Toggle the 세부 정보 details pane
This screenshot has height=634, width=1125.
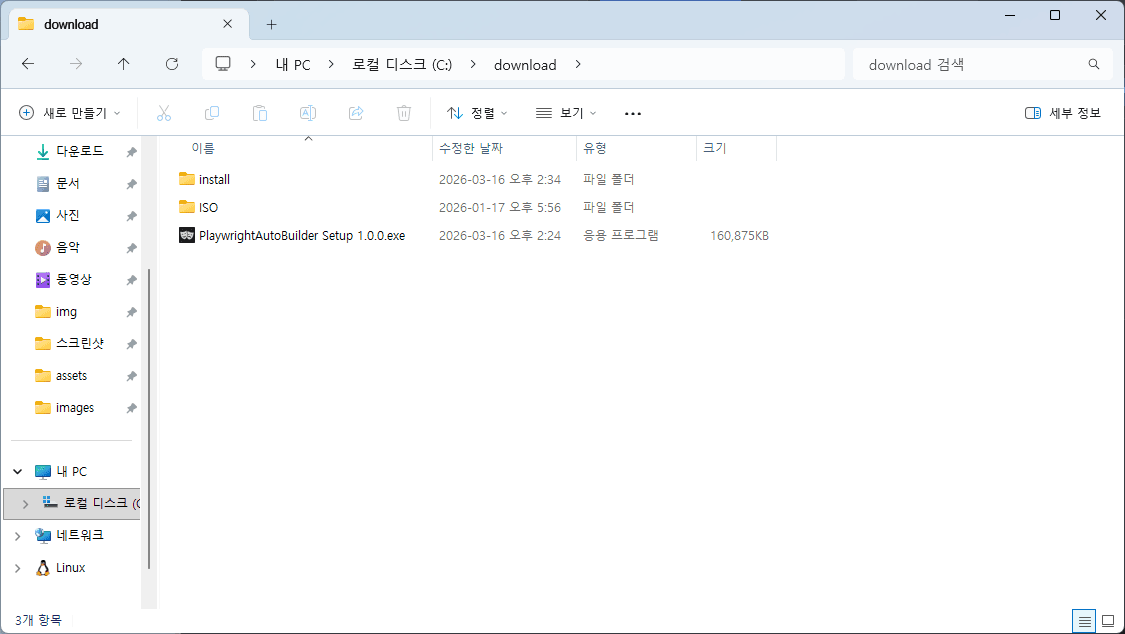click(x=1062, y=112)
